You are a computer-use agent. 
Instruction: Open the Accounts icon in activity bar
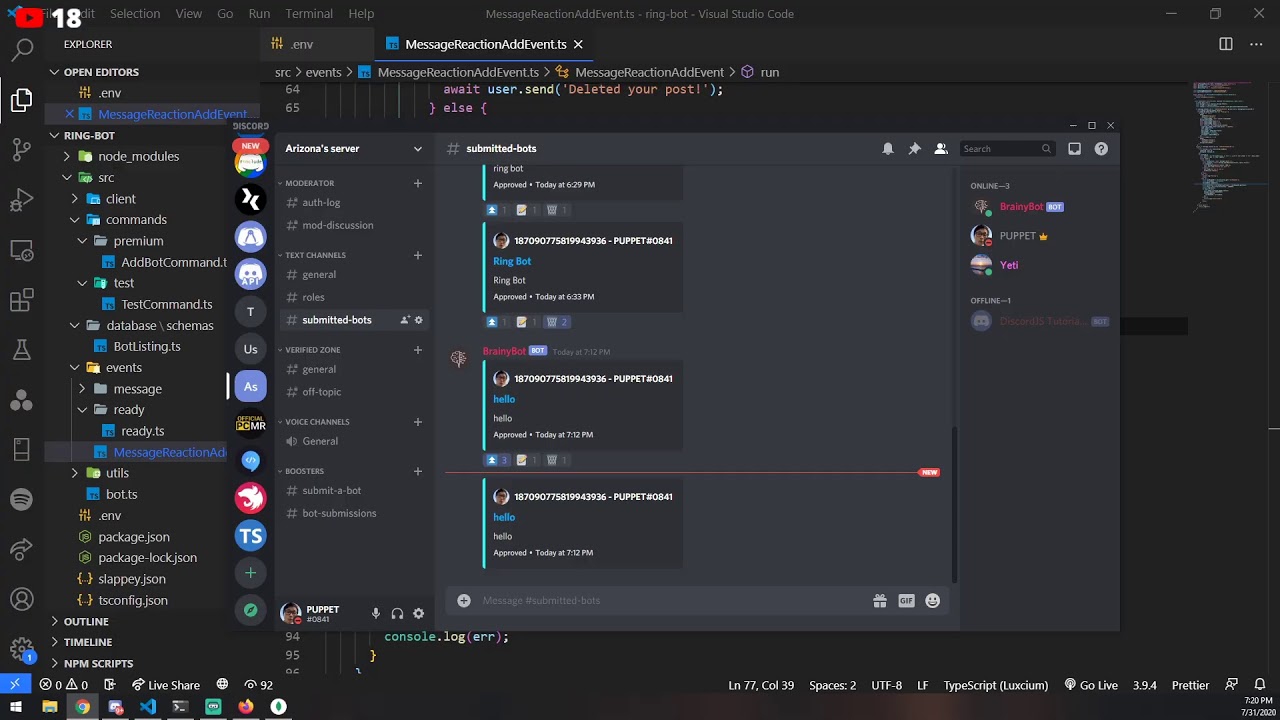click(22, 599)
